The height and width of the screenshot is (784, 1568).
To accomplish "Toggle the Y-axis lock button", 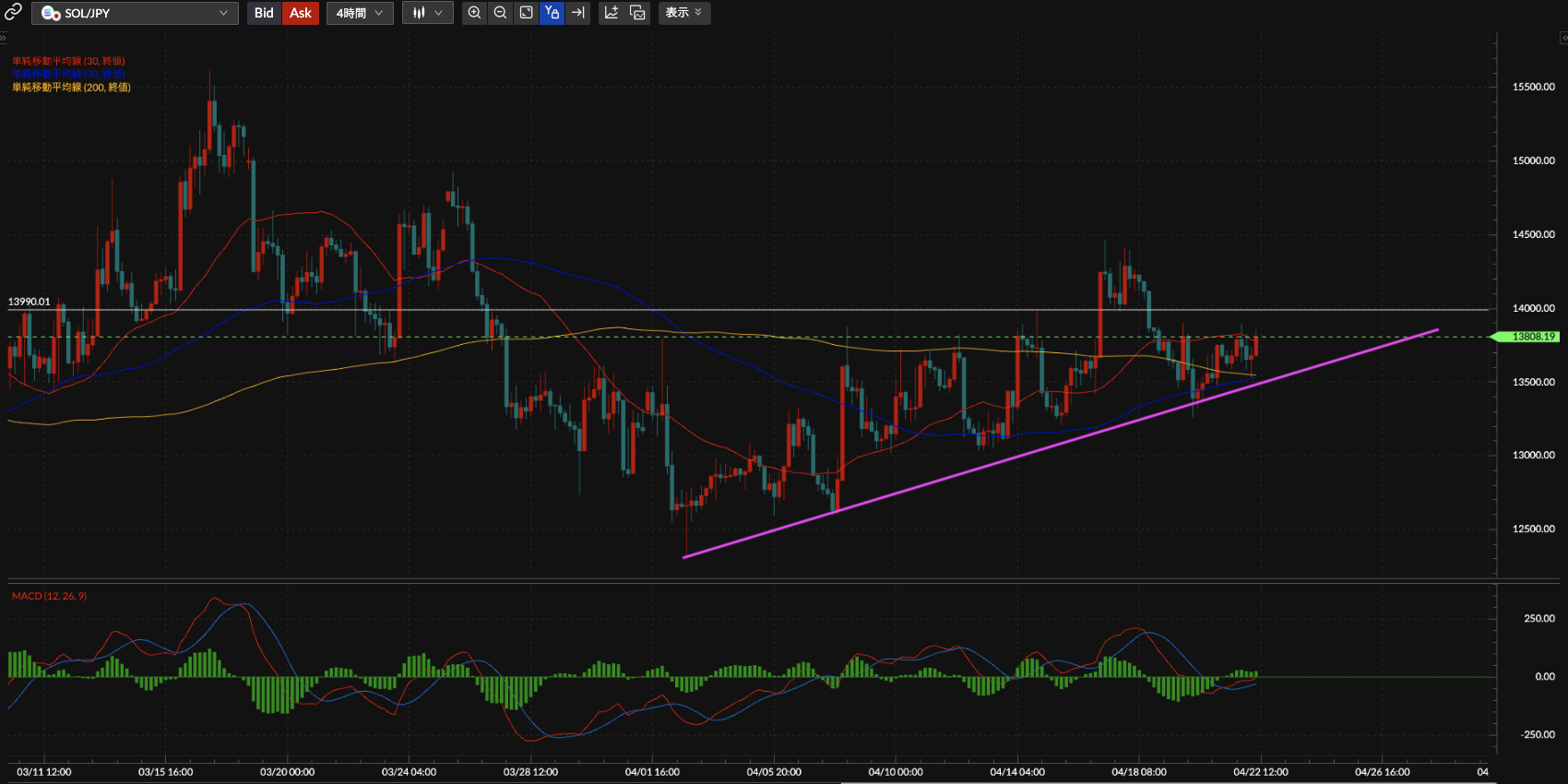I will [552, 13].
